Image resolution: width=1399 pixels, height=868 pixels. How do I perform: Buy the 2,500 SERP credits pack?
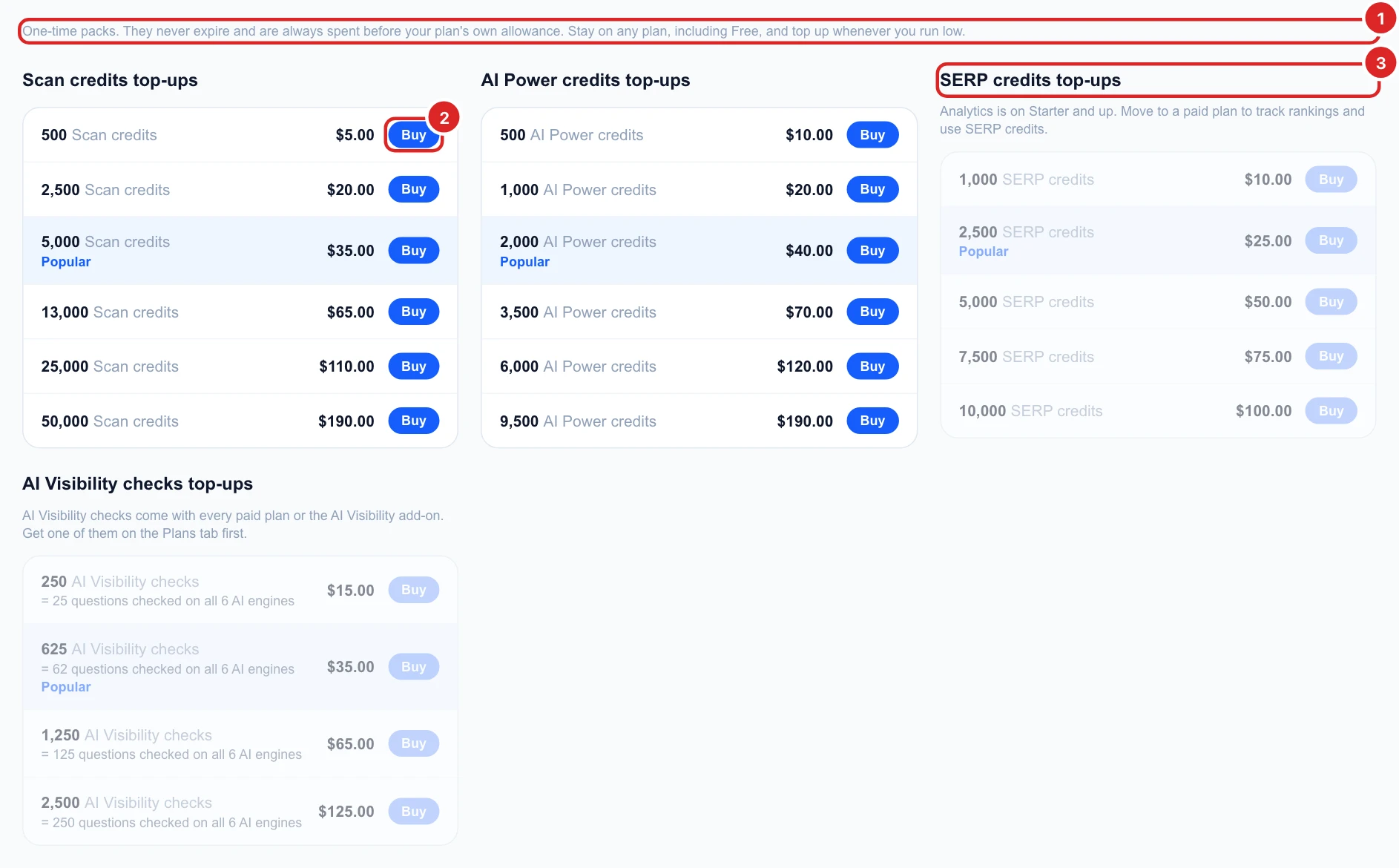coord(1331,240)
